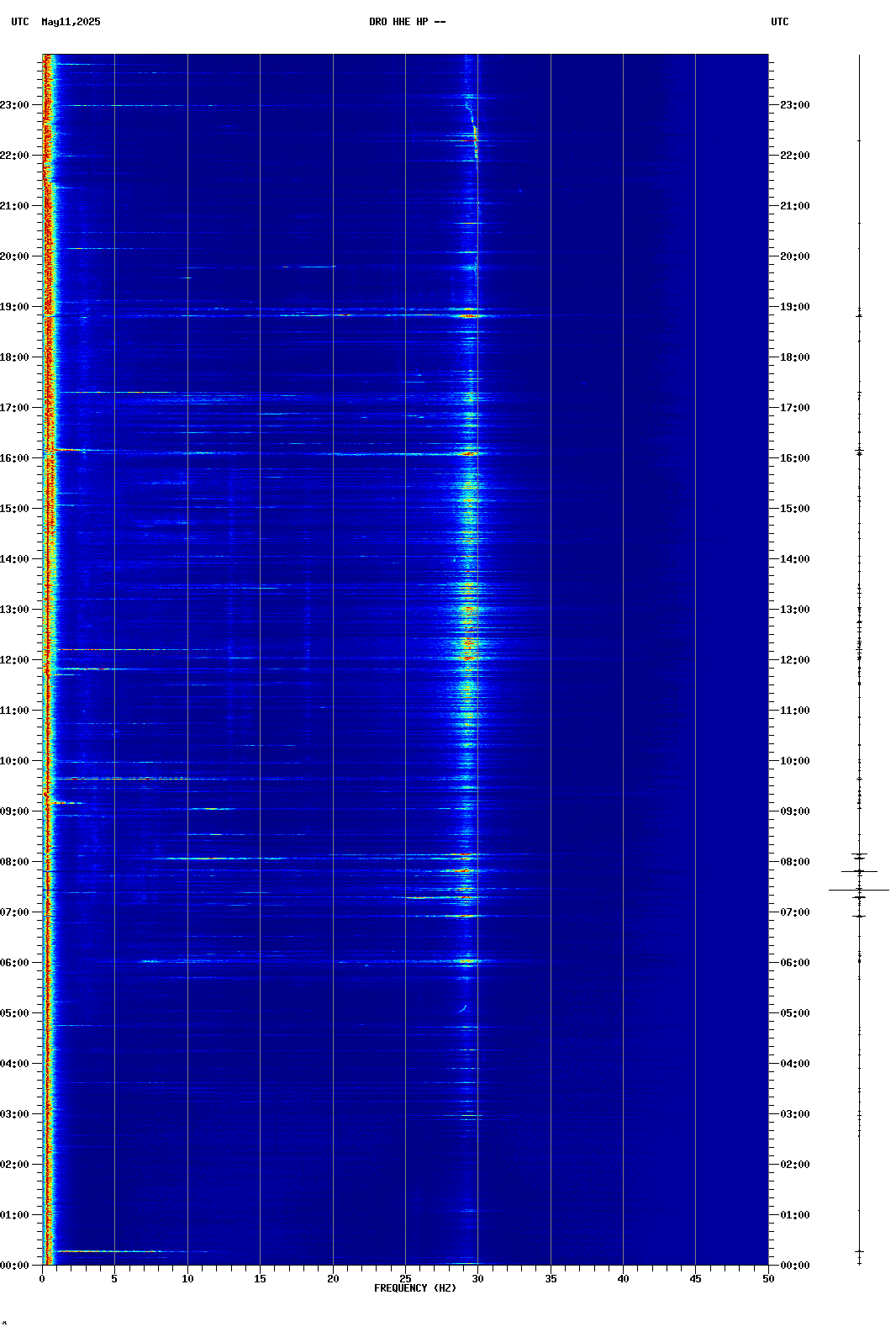Screen dimensions: 896x1332
Task: Click the 20 Hz frequency tick label
Action: tap(333, 1279)
